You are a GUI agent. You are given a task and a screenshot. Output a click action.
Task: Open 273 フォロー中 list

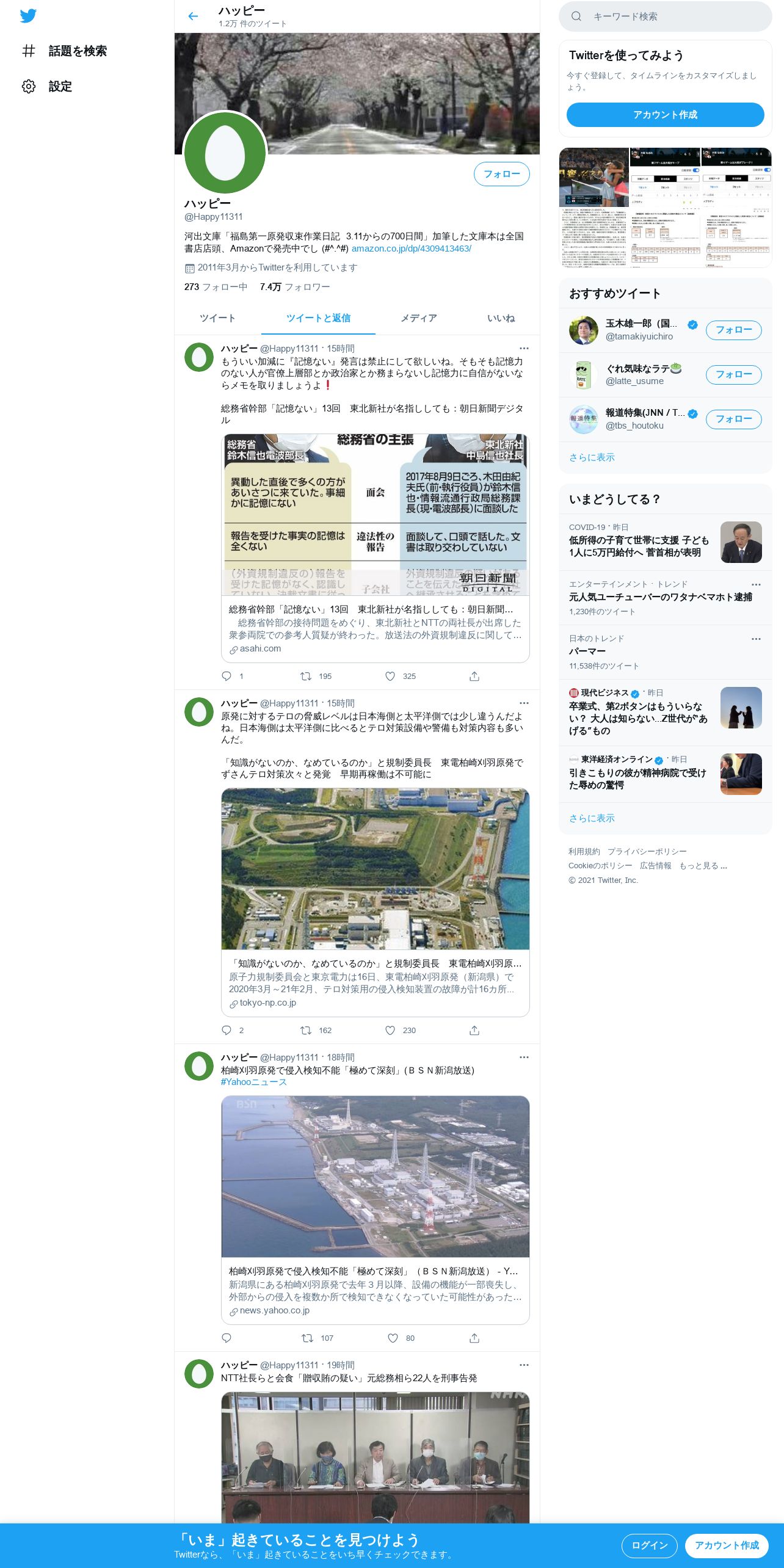(216, 287)
